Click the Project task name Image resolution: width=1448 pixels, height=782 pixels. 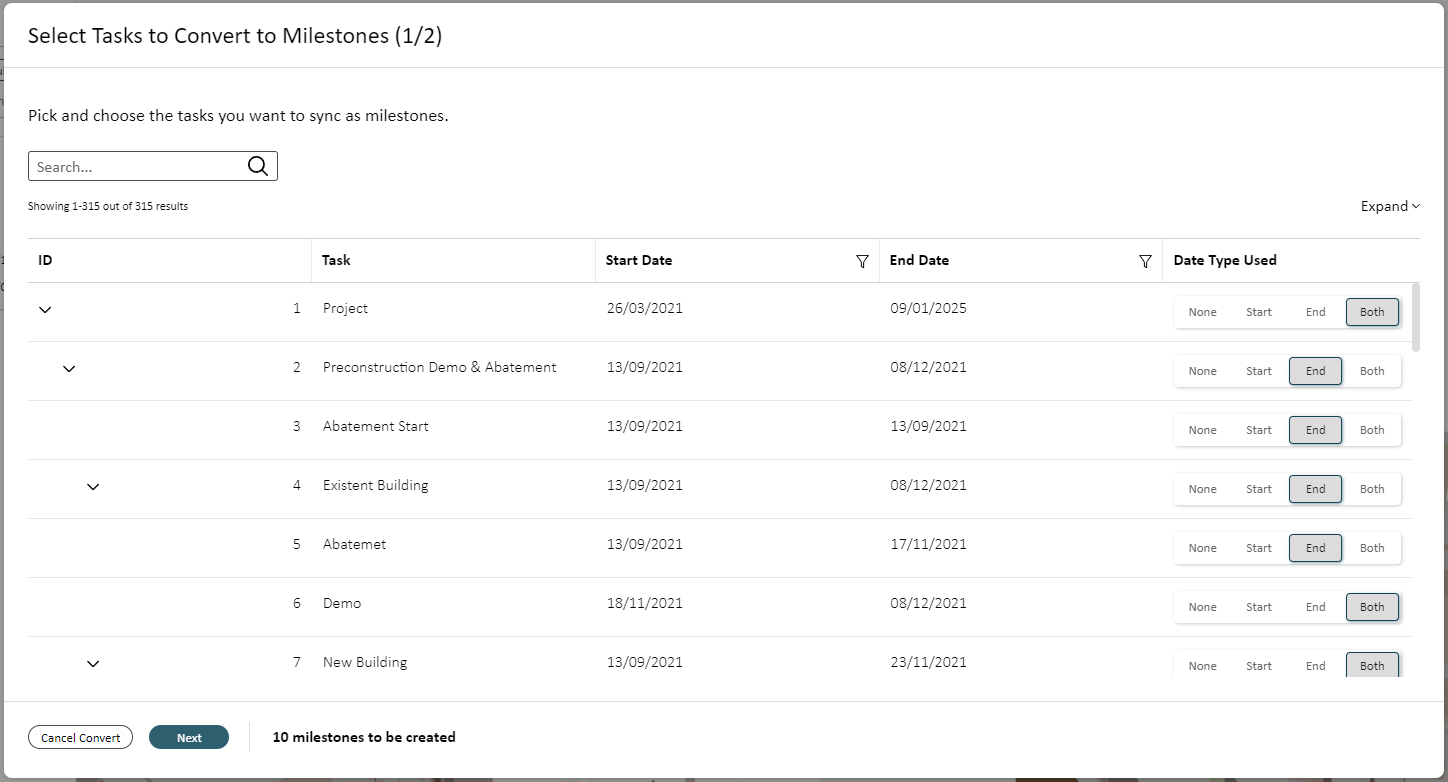(x=345, y=308)
